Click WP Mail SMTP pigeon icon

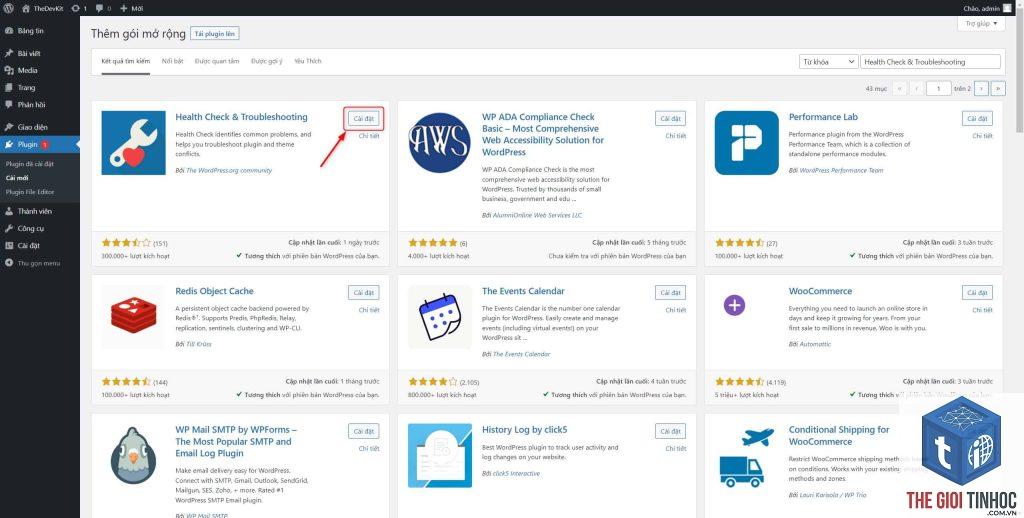133,455
